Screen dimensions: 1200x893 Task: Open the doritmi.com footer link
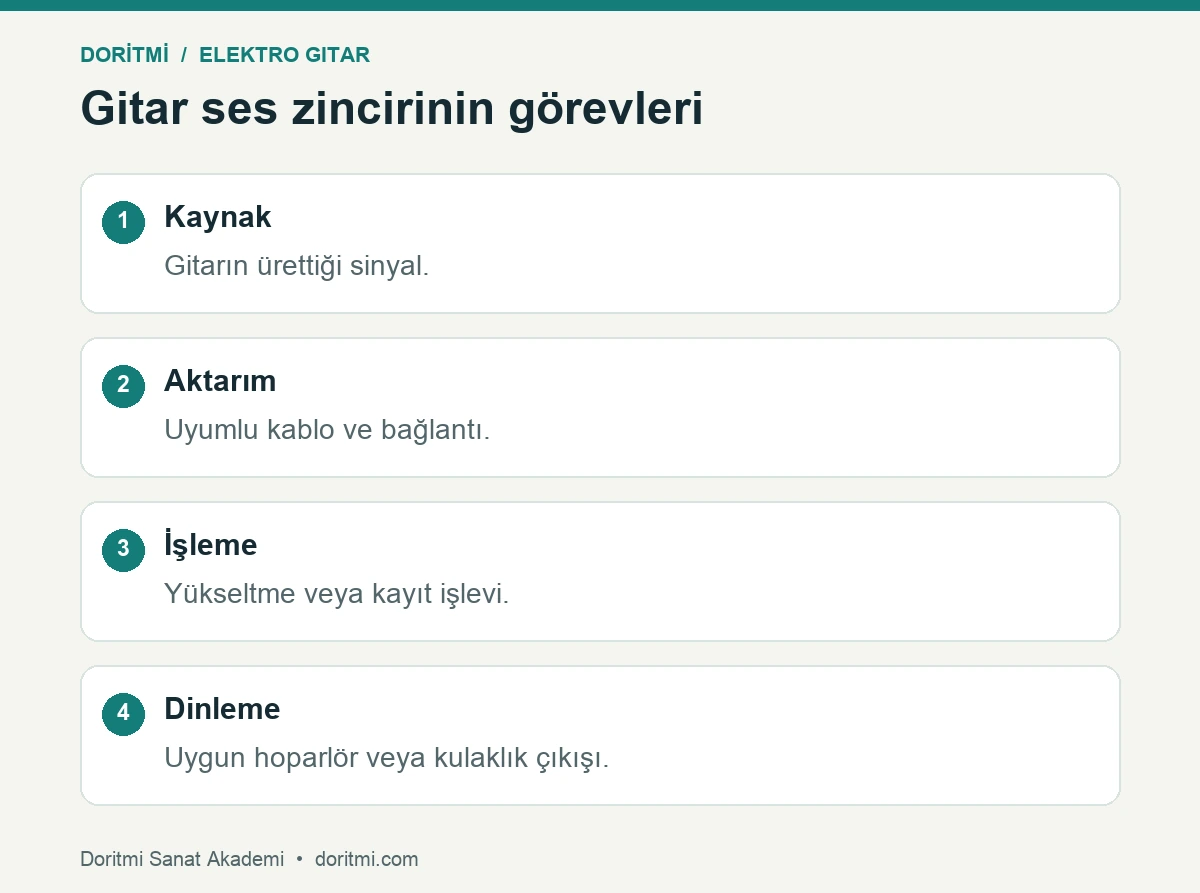point(366,859)
